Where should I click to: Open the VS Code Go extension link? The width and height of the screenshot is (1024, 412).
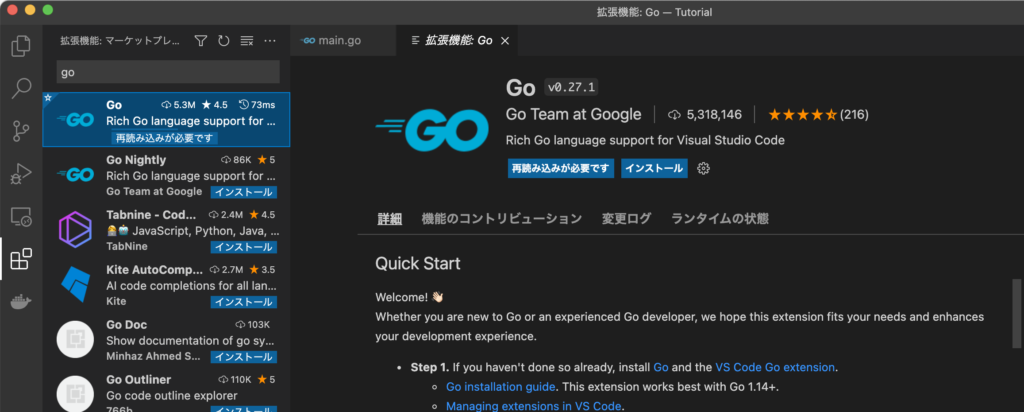click(x=775, y=368)
